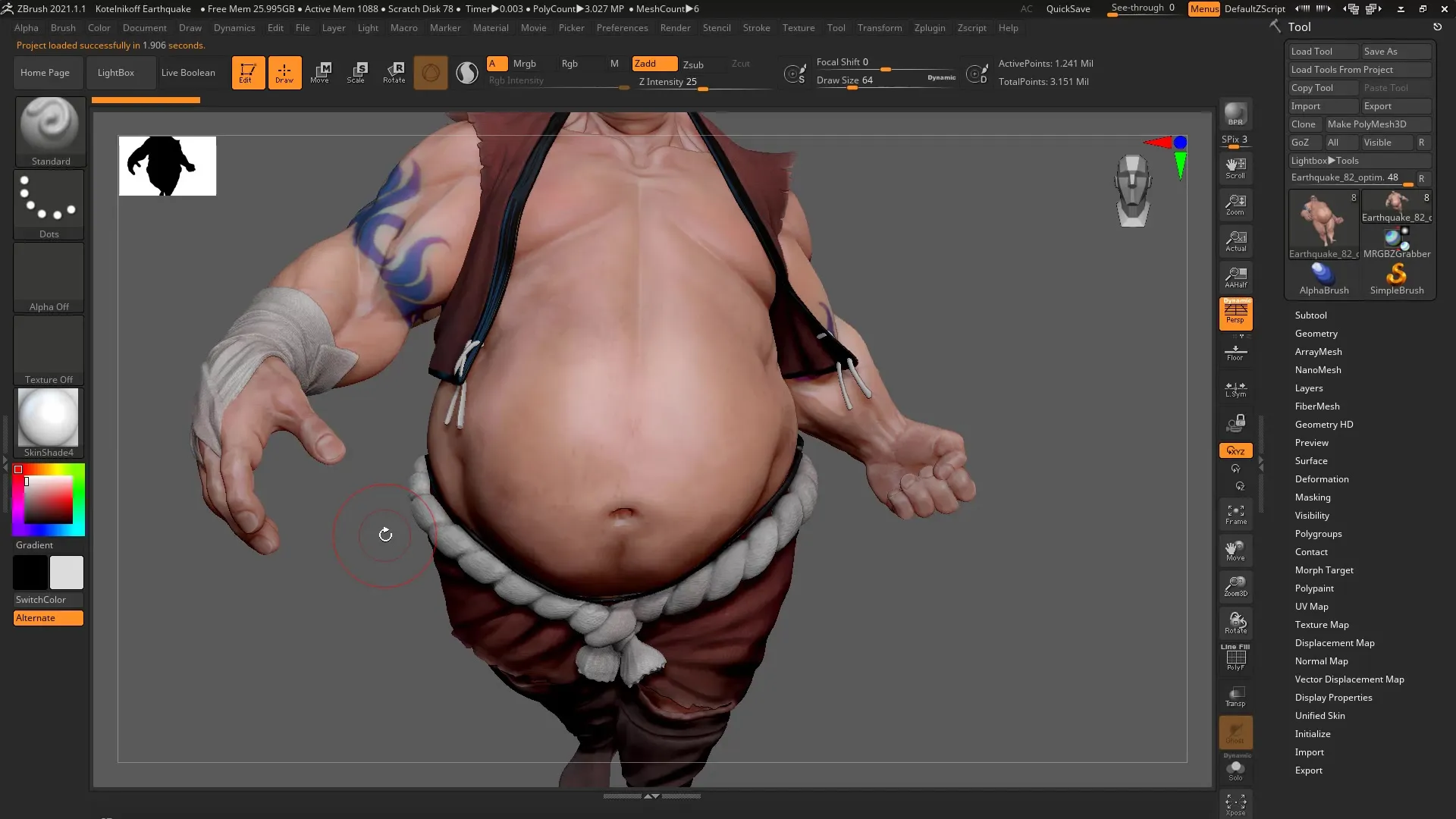Click the canvas Zoom icon
The width and height of the screenshot is (1456, 819).
click(x=1235, y=205)
